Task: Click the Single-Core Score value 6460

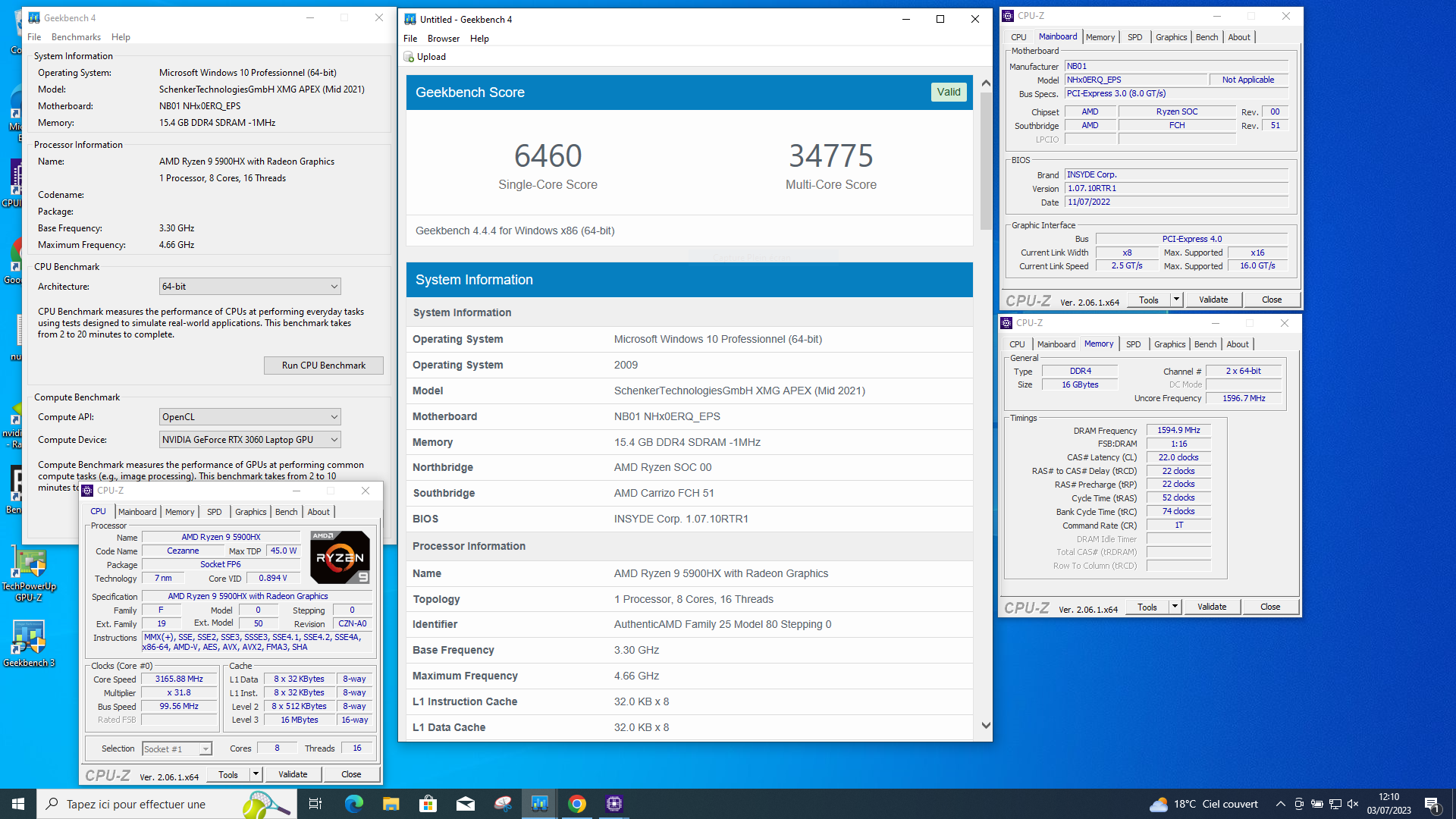Action: 548,156
